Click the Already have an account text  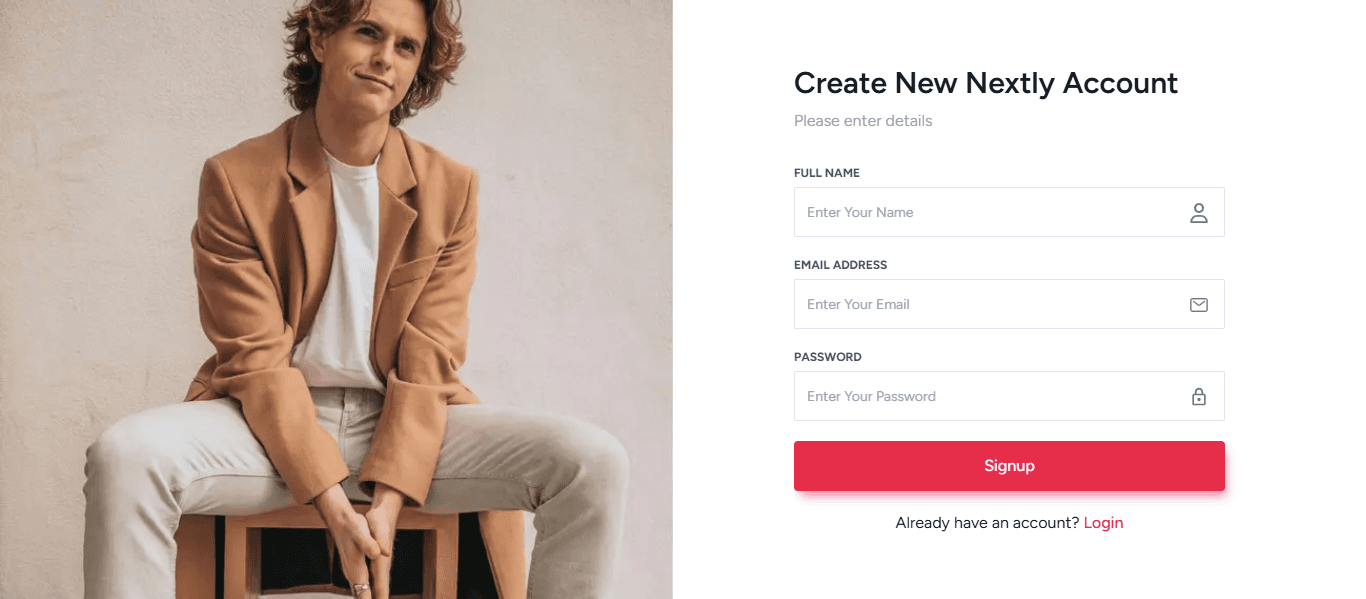[985, 522]
